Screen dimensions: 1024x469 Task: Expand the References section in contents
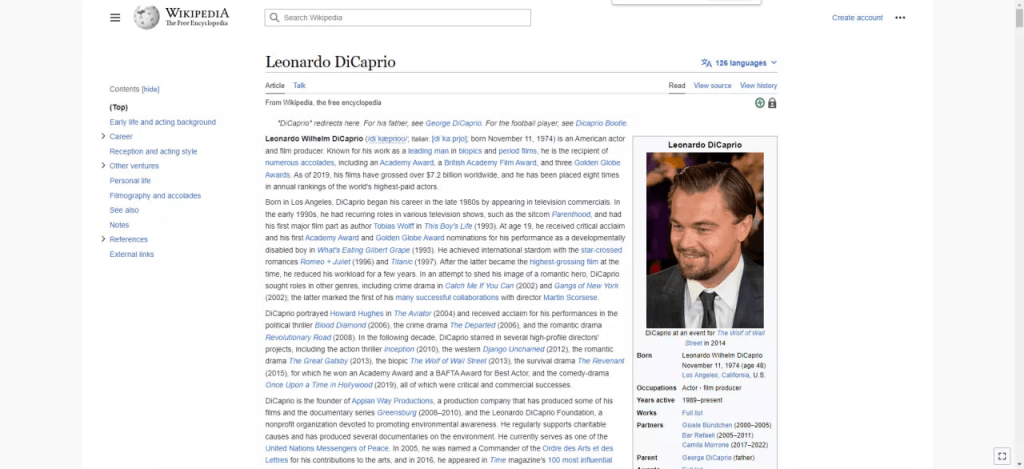(x=103, y=239)
